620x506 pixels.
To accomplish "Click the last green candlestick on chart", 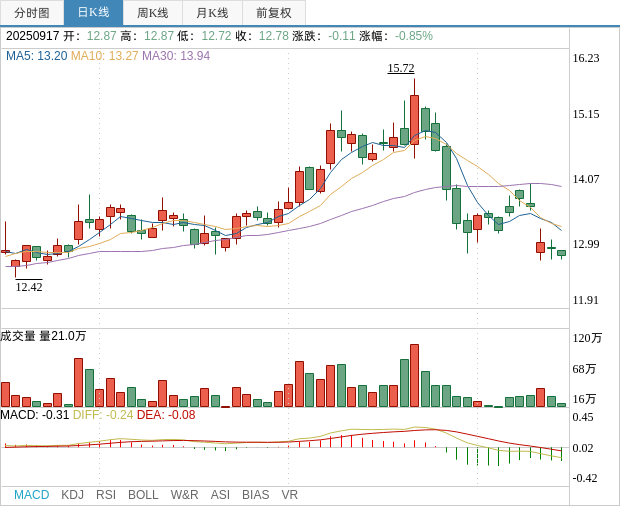I will pos(561,253).
